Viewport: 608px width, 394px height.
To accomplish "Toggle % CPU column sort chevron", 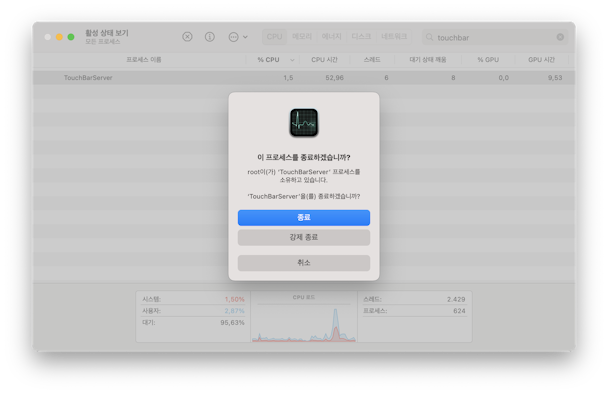I will point(292,60).
